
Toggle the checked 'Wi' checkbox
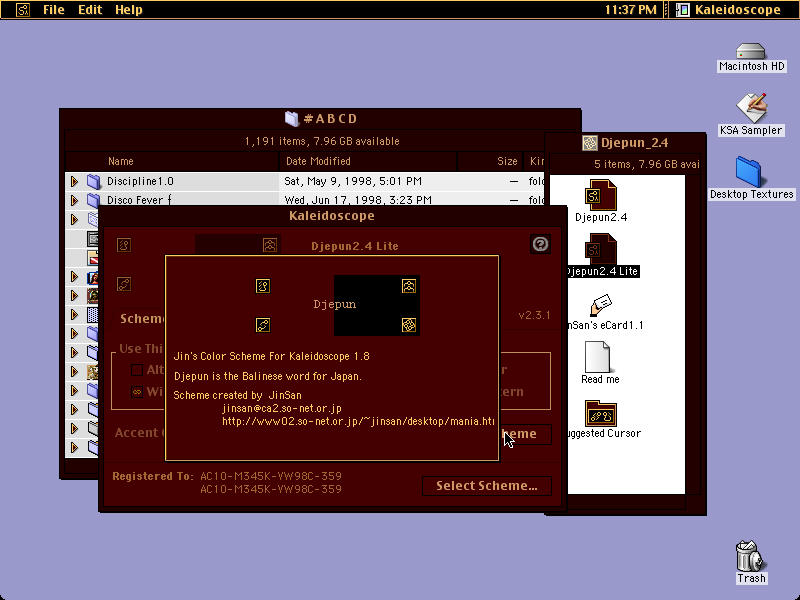pos(137,392)
